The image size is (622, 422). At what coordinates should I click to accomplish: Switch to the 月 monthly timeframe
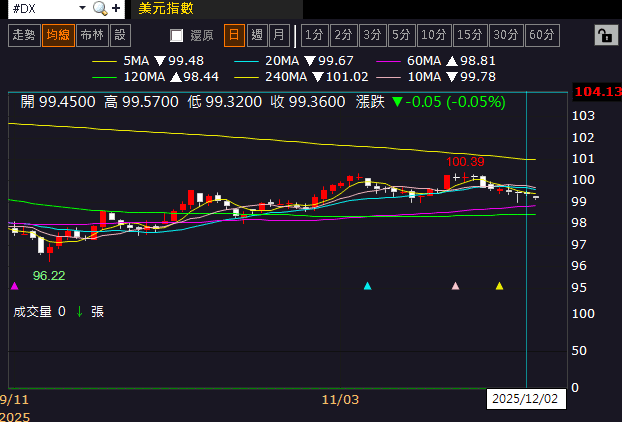(x=279, y=35)
